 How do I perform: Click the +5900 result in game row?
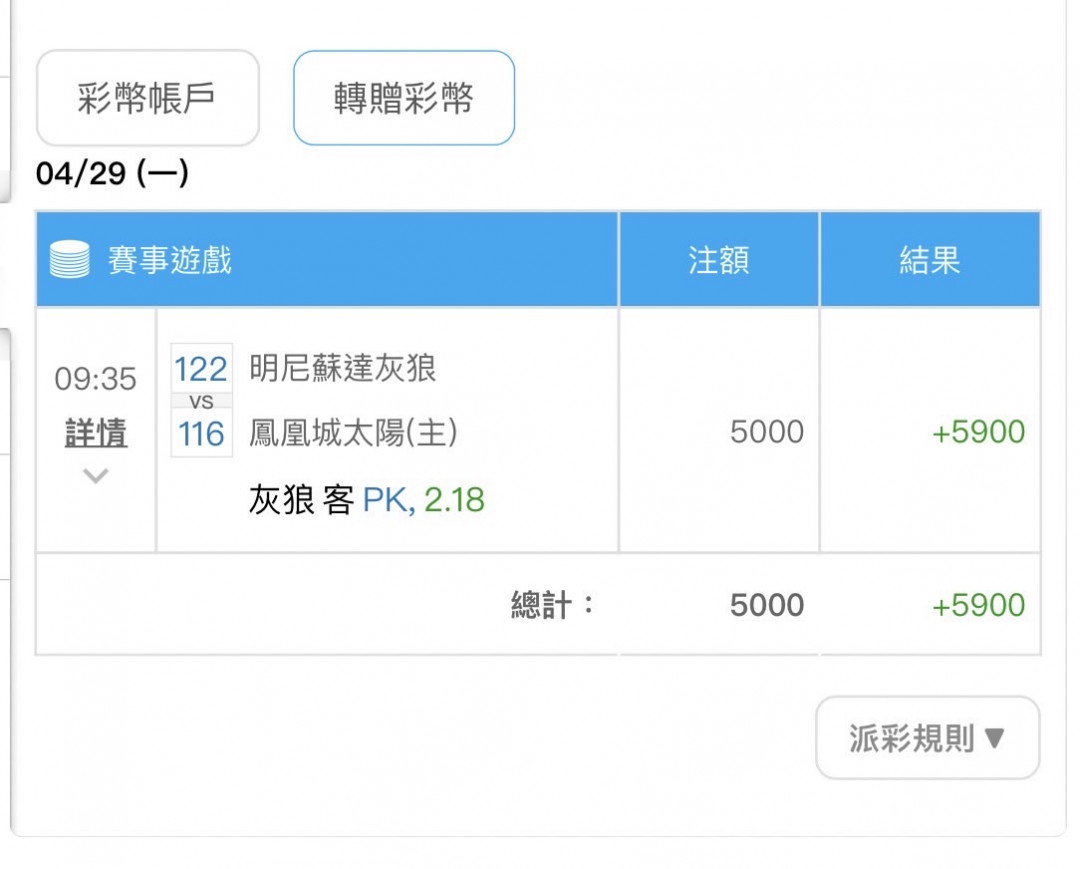[978, 432]
